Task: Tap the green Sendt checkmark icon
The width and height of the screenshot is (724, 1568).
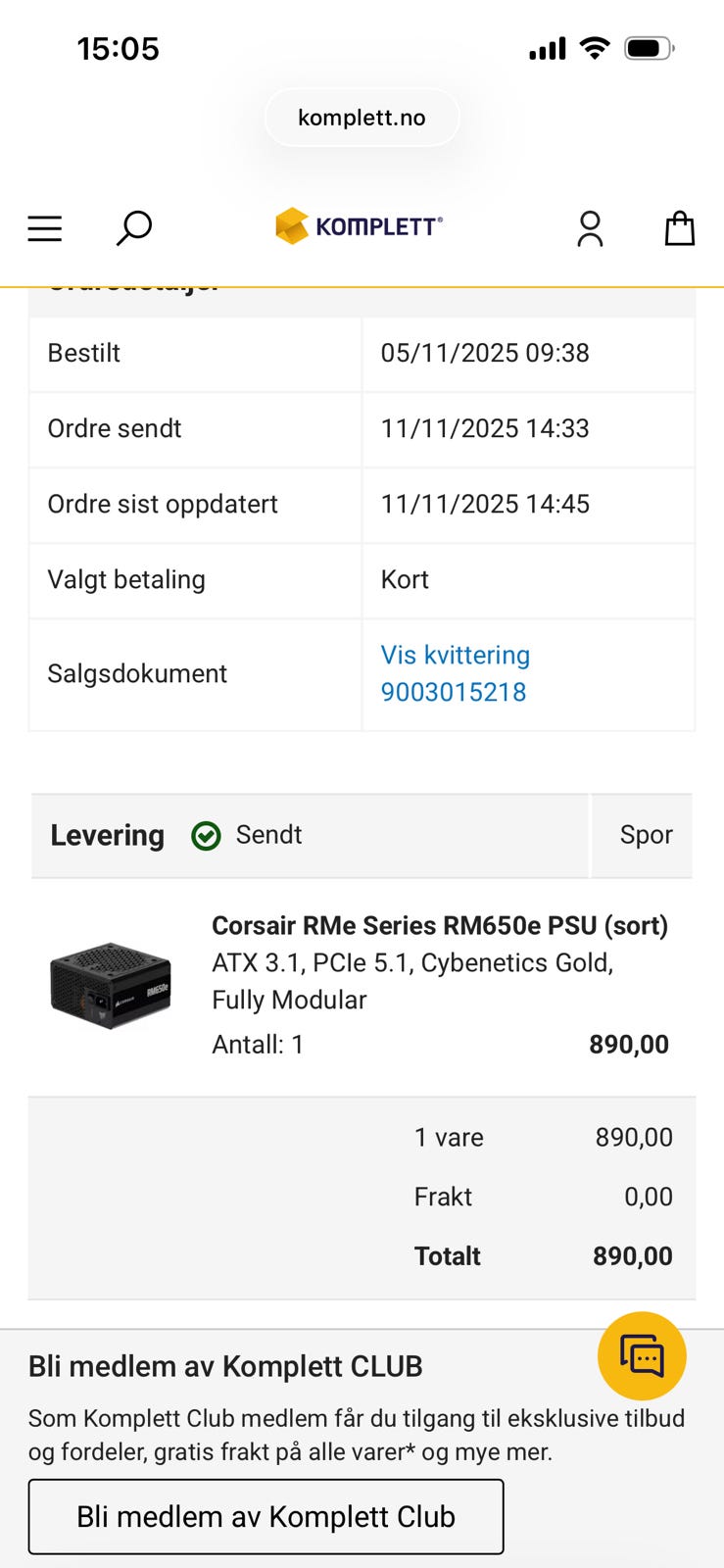Action: point(206,836)
